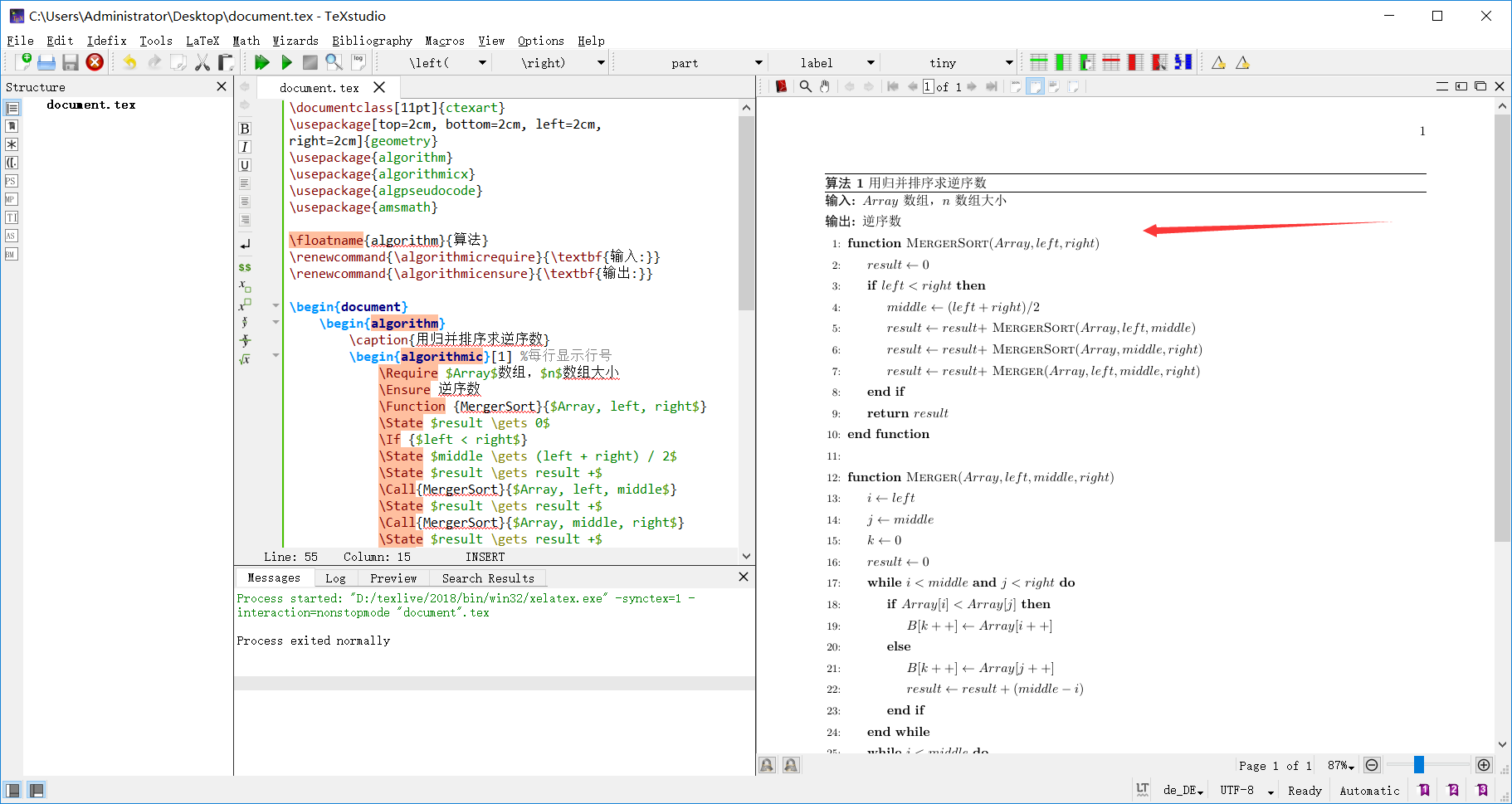The width and height of the screenshot is (1512, 804).
Task: Paste from clipboard using toolbar icon
Action: tap(226, 62)
